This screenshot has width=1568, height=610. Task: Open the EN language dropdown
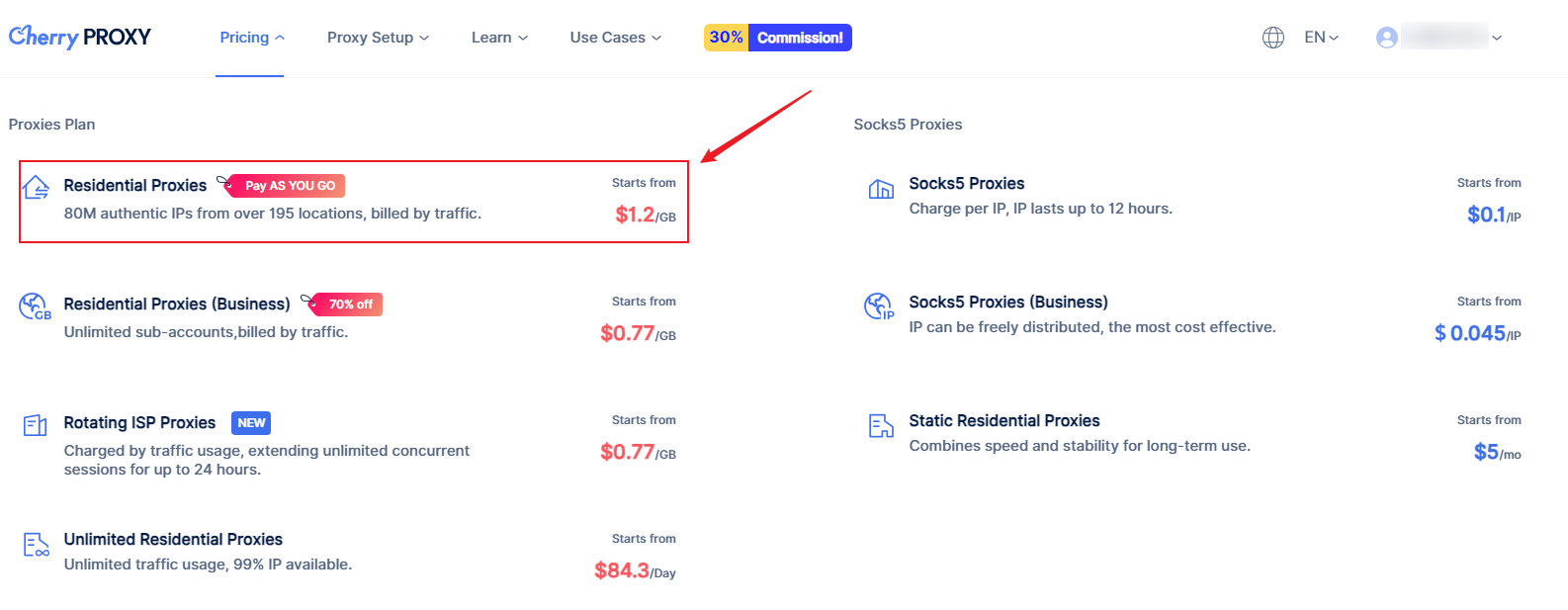[1321, 38]
